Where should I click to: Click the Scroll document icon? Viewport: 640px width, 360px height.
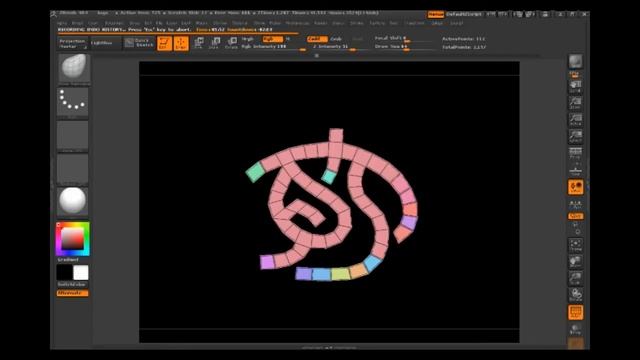tap(576, 87)
